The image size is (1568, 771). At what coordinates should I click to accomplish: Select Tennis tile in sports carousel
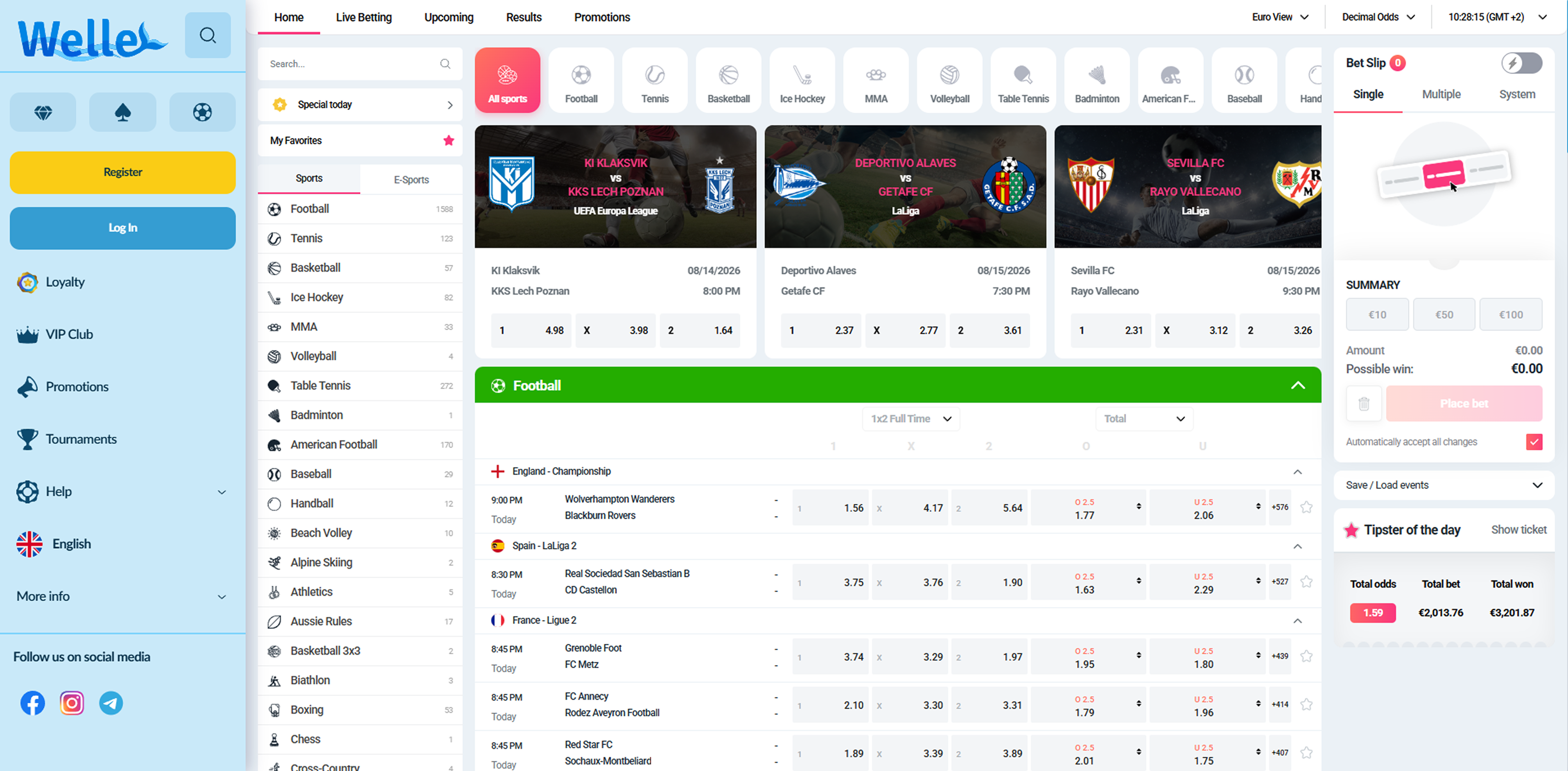[654, 80]
